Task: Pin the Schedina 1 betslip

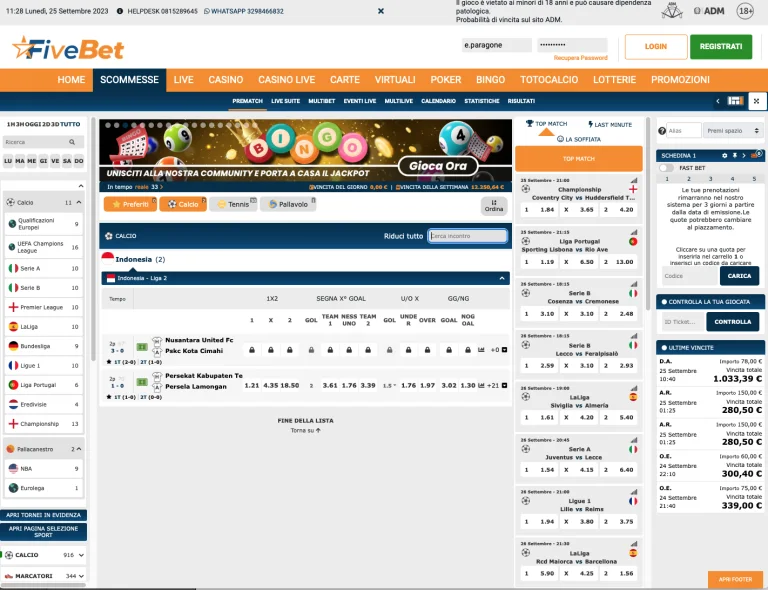Action: coord(735,155)
